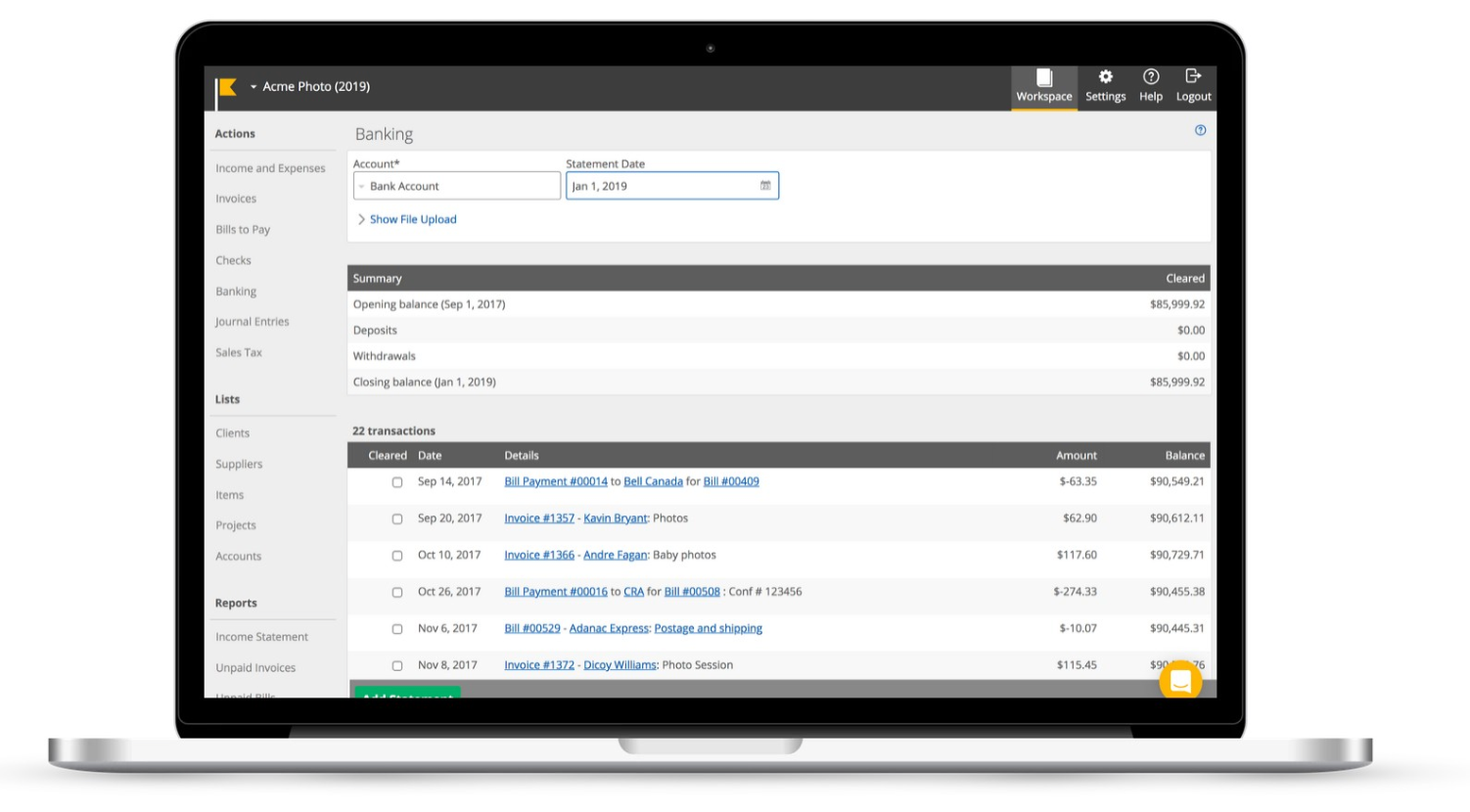Open Invoices in the sidebar
1470x812 pixels.
click(236, 199)
